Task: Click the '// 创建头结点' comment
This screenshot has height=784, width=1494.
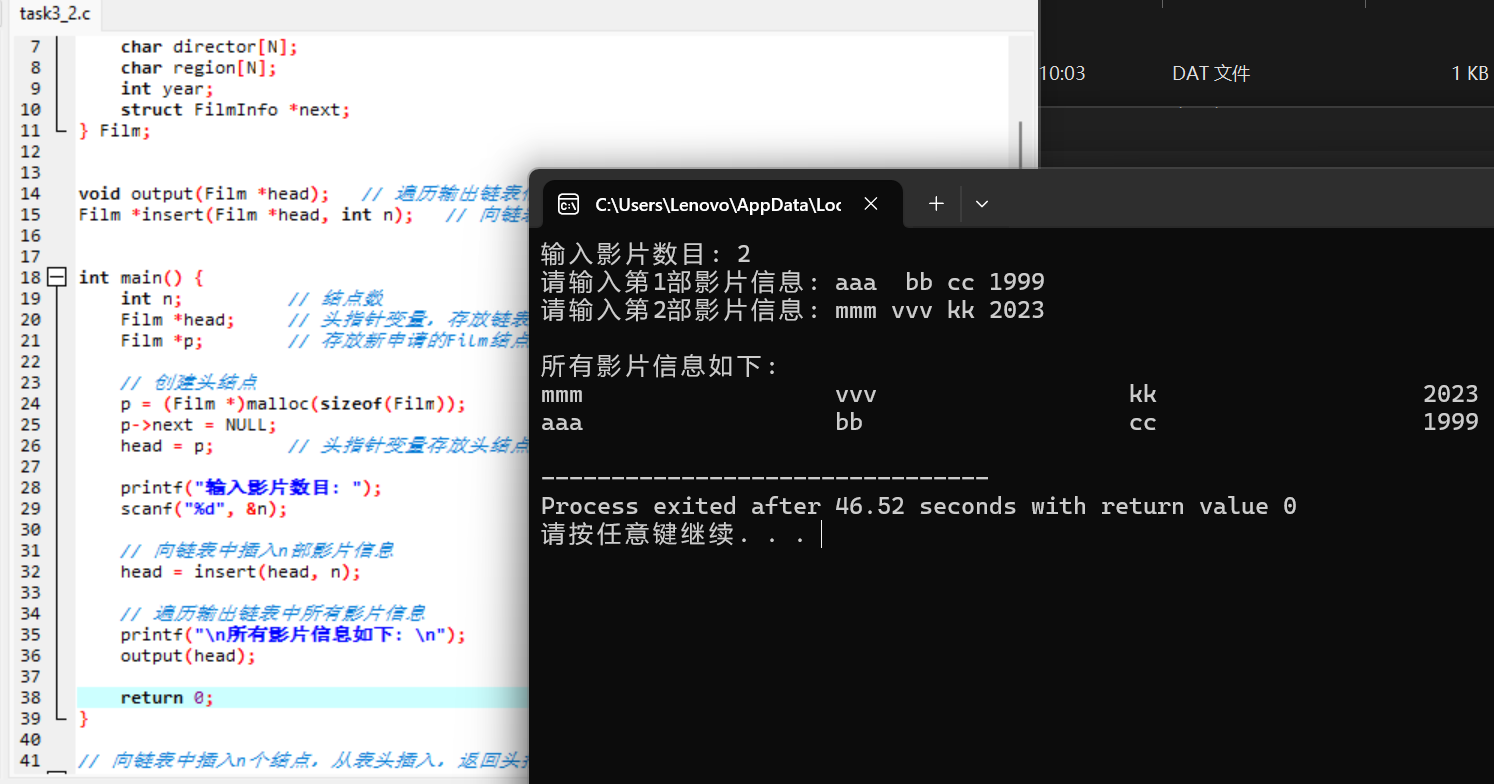Action: pyautogui.click(x=189, y=382)
